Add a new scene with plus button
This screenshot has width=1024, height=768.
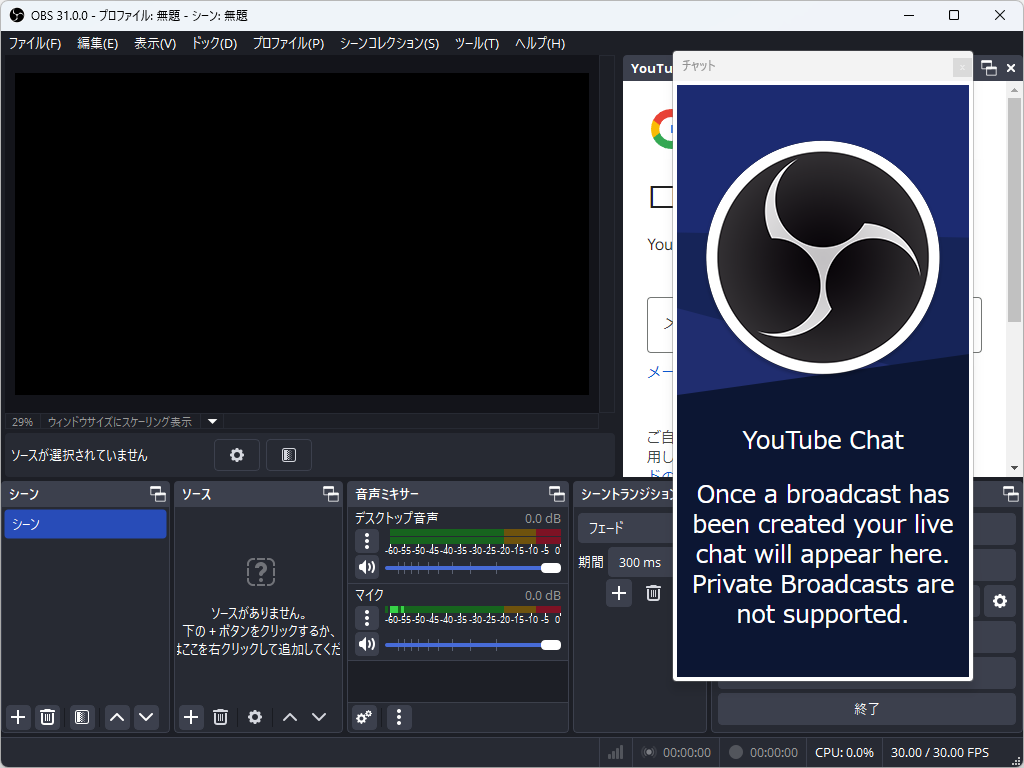[x=18, y=717]
